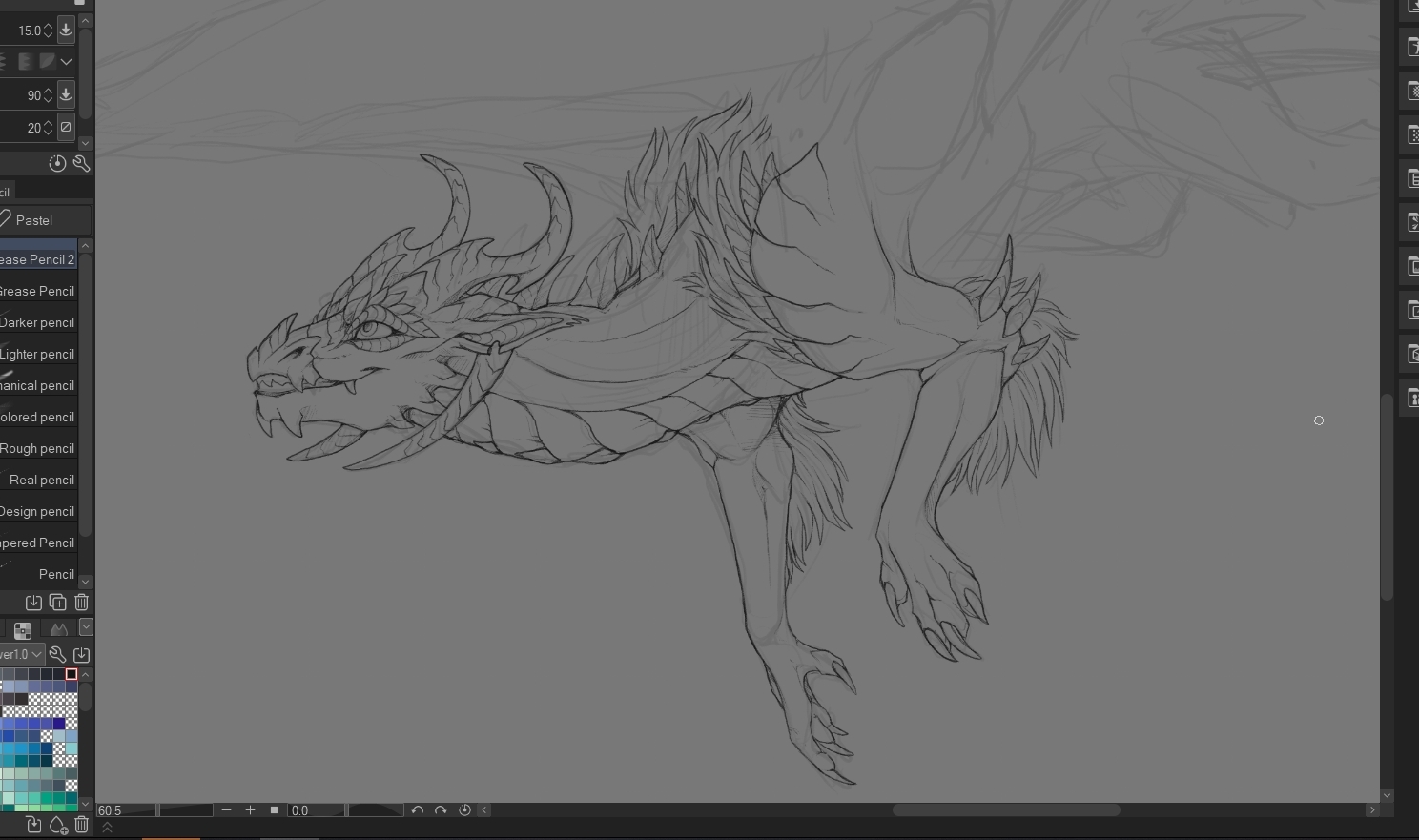Expand the brush shape preset dropdown
The height and width of the screenshot is (840, 1419).
[66, 62]
